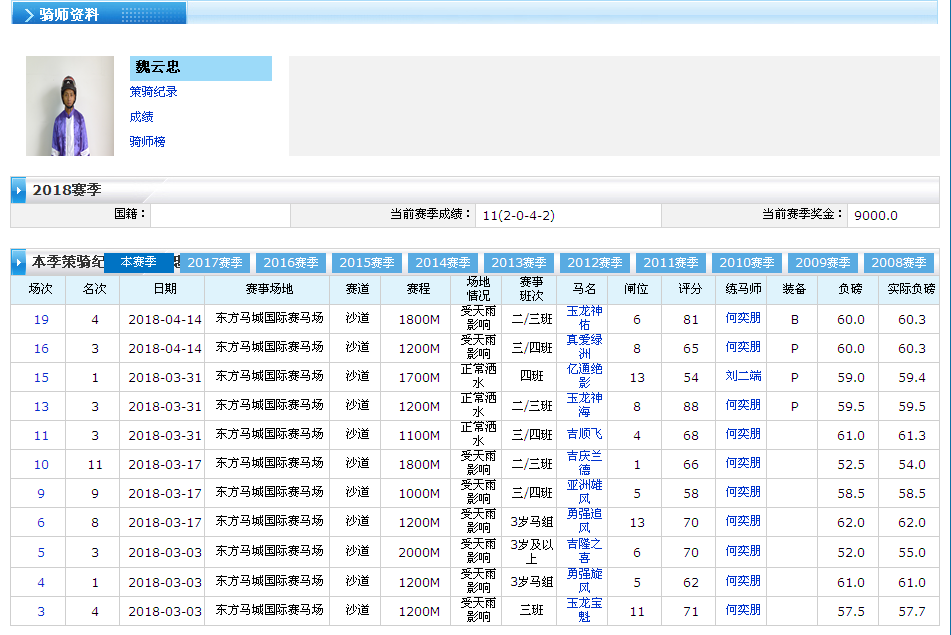Image resolution: width=951 pixels, height=635 pixels.
Task: Open race number 15 link
Action: coord(41,378)
